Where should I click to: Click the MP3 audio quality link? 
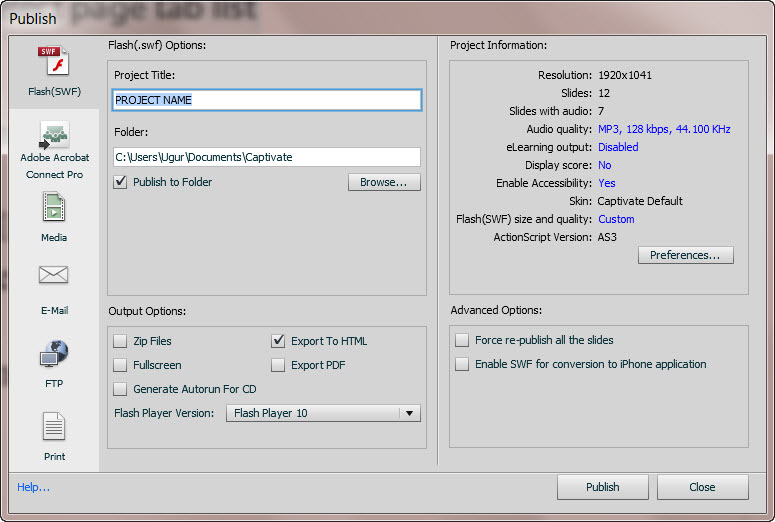coord(664,129)
